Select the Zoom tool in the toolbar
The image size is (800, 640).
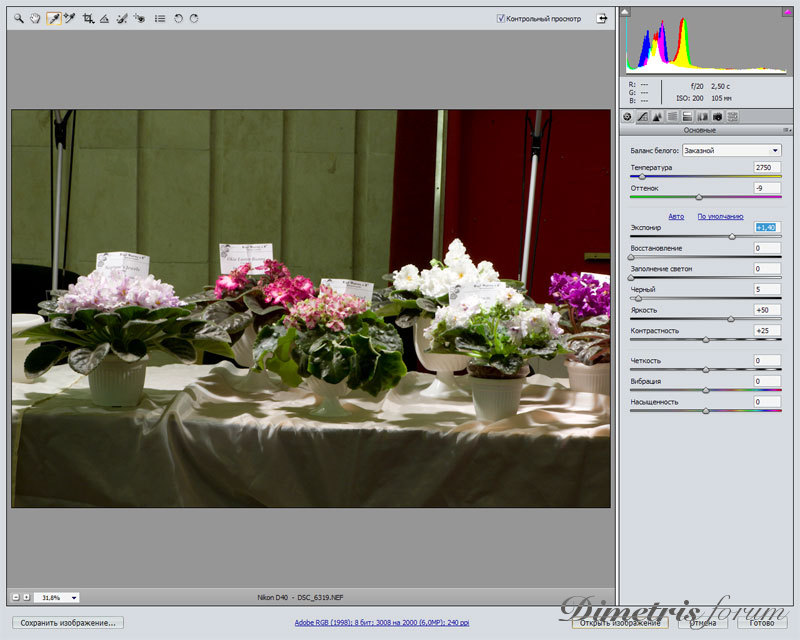pos(18,18)
